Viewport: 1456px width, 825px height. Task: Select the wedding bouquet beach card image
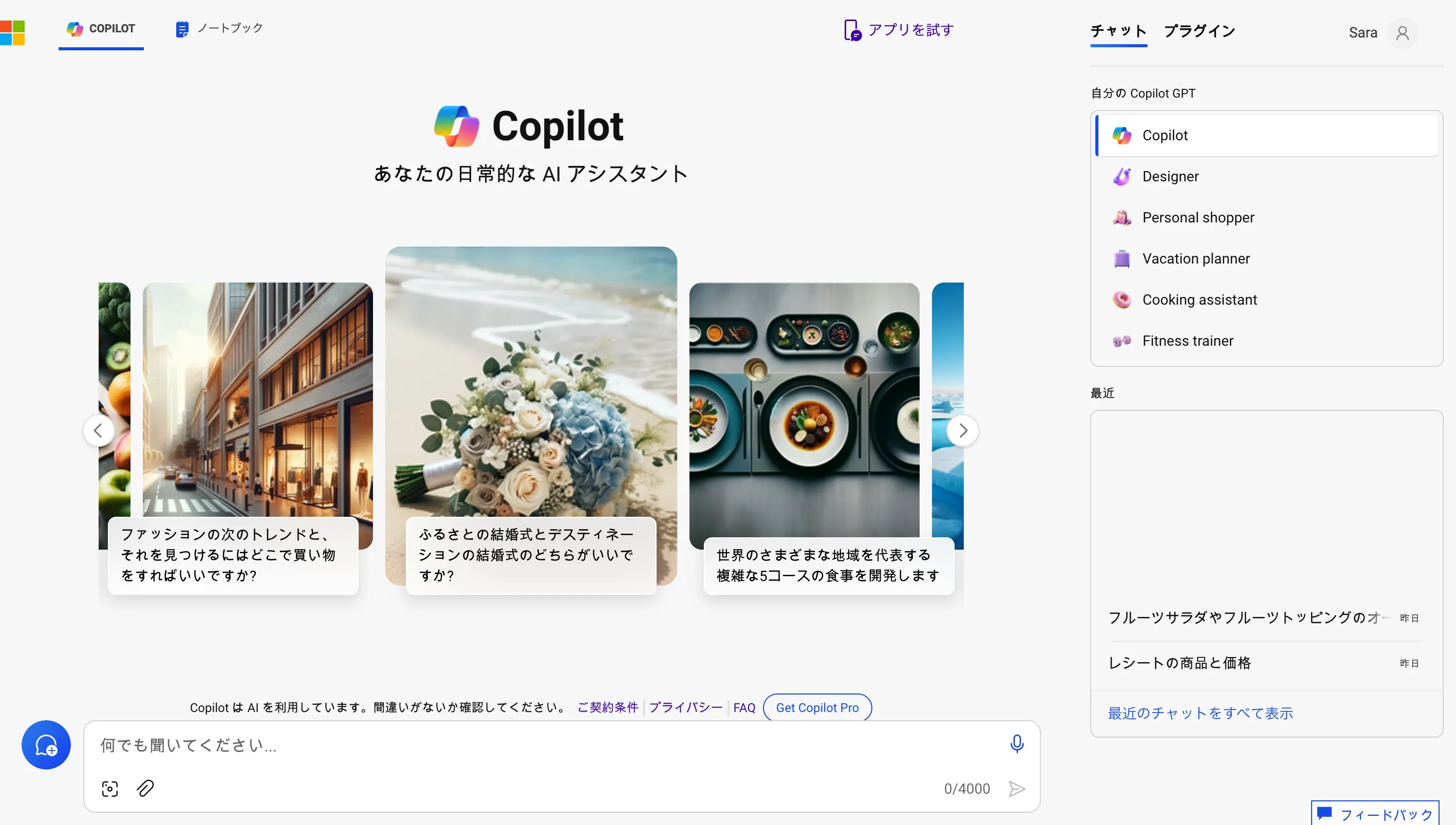coord(531,381)
